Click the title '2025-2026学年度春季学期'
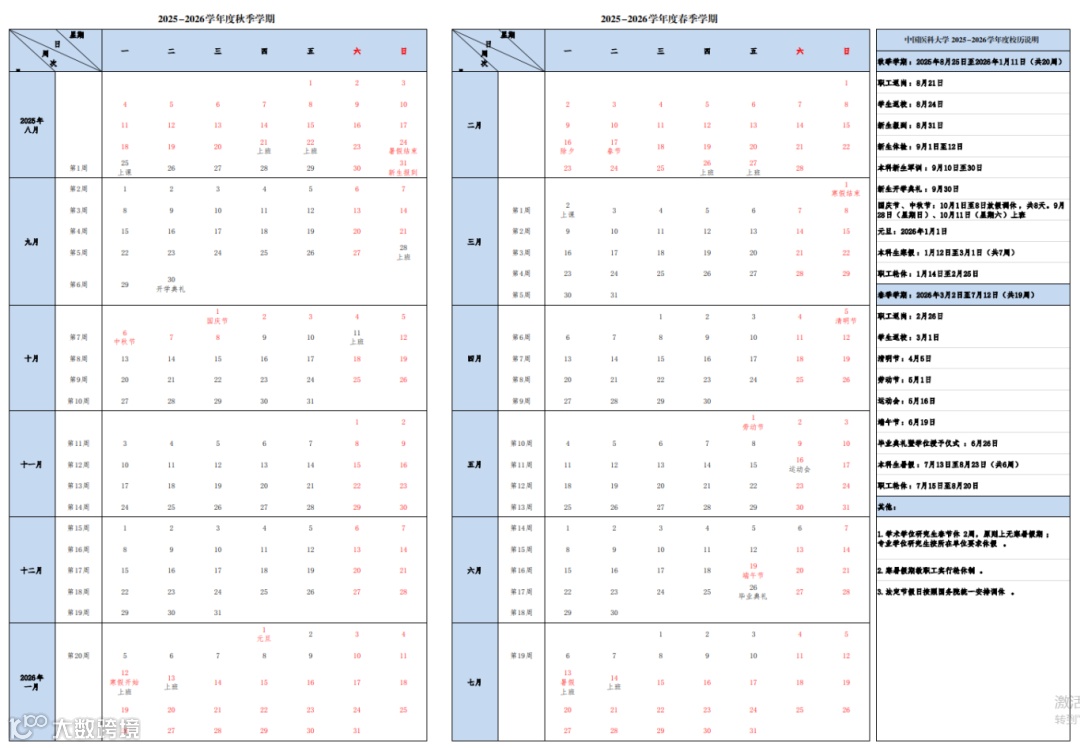This screenshot has width=1080, height=748. 658,19
